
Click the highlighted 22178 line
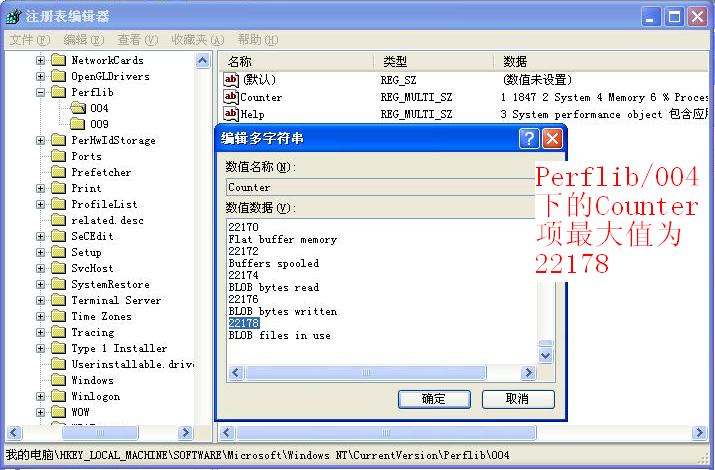point(244,323)
